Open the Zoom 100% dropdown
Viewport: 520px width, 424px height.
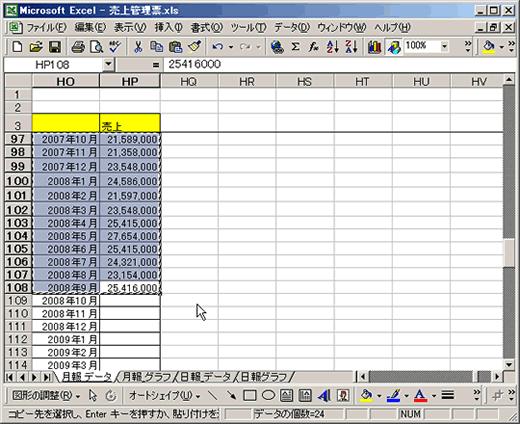(444, 47)
